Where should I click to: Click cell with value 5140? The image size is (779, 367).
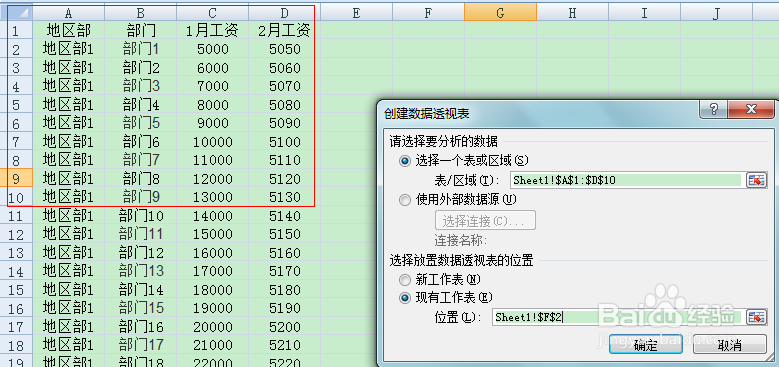pos(285,216)
